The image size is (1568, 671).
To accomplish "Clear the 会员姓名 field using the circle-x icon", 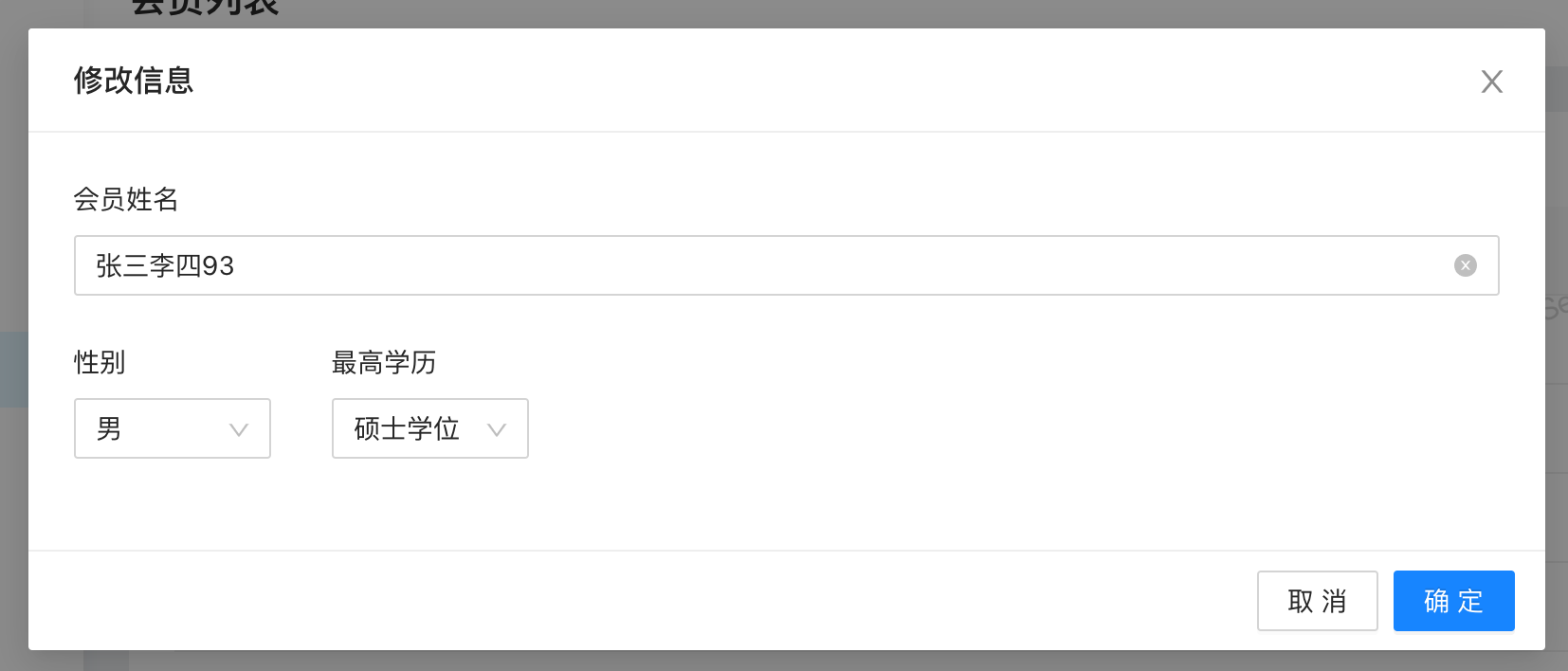I will pos(1465,265).
